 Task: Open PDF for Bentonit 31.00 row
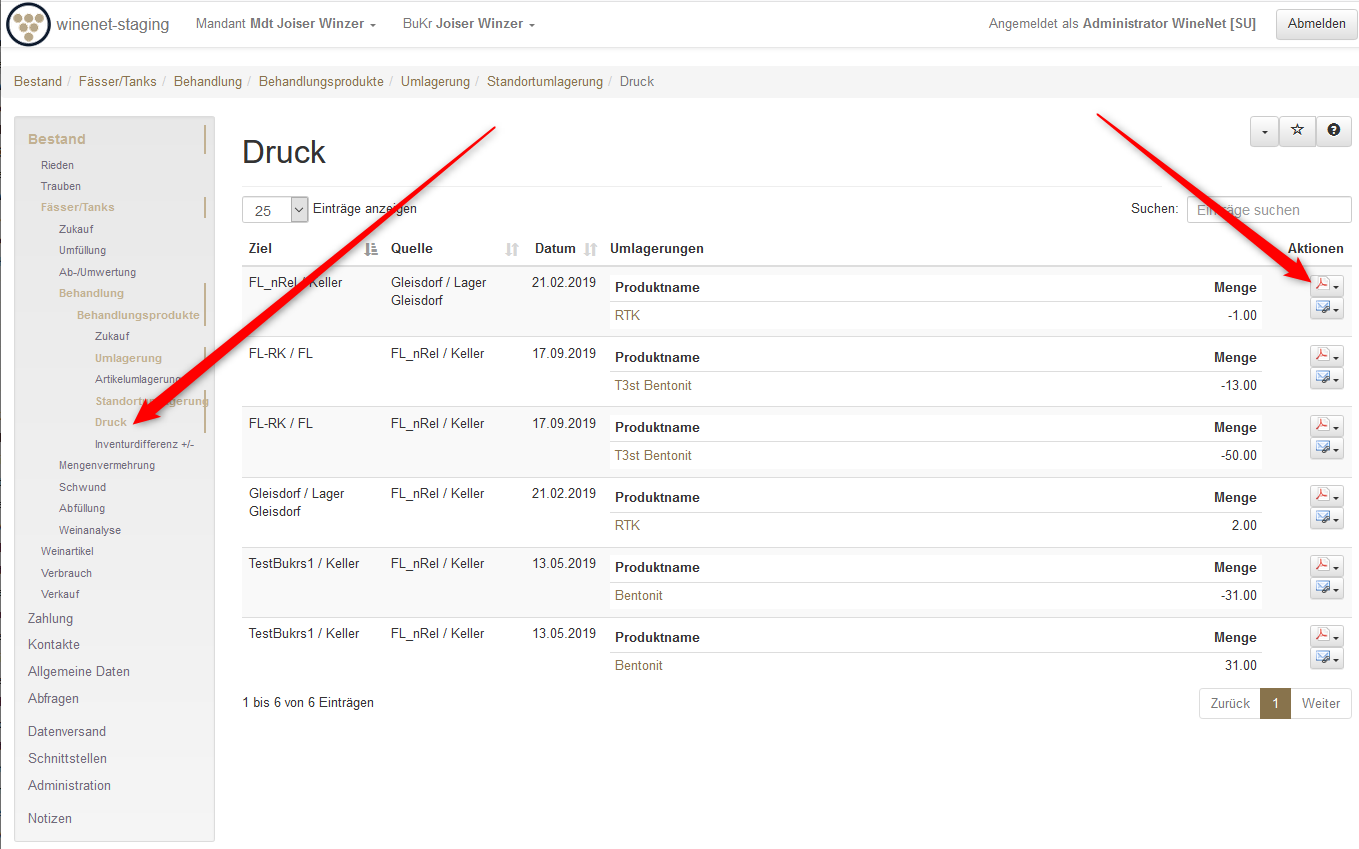click(x=1321, y=636)
